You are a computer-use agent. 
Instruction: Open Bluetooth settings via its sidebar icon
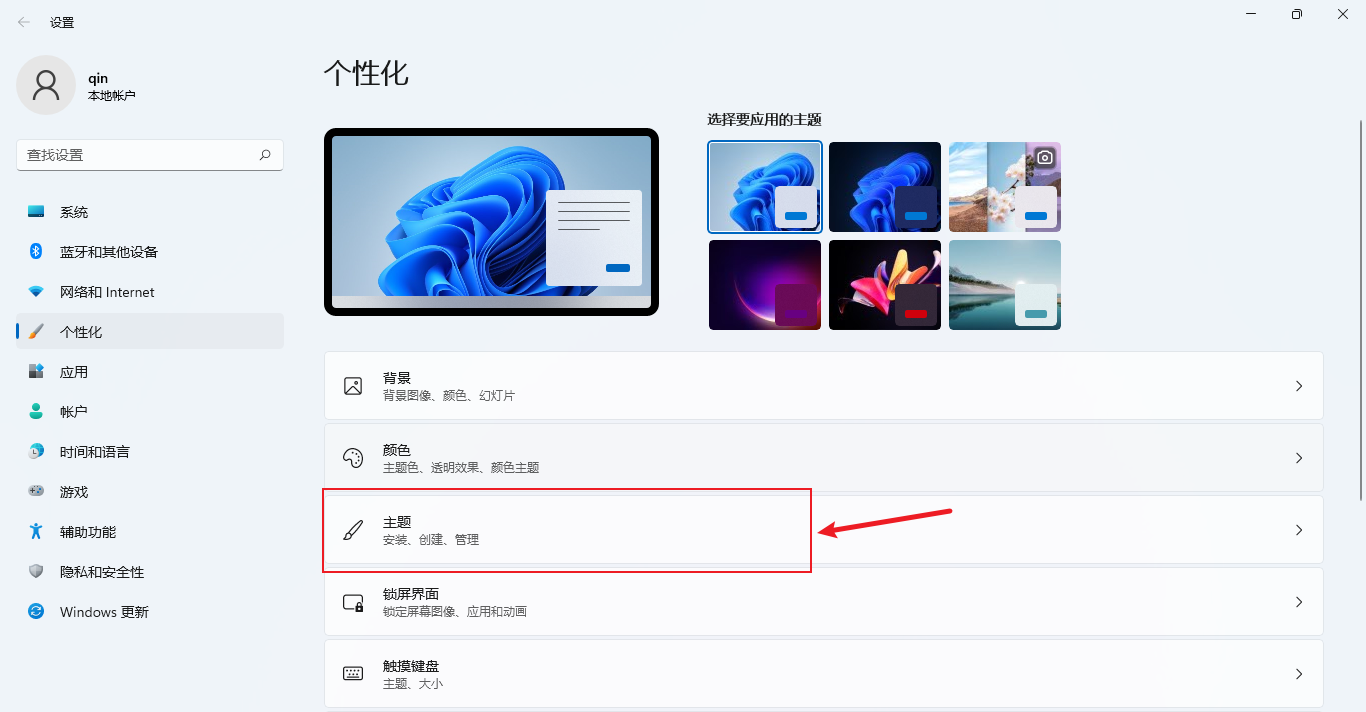[36, 251]
